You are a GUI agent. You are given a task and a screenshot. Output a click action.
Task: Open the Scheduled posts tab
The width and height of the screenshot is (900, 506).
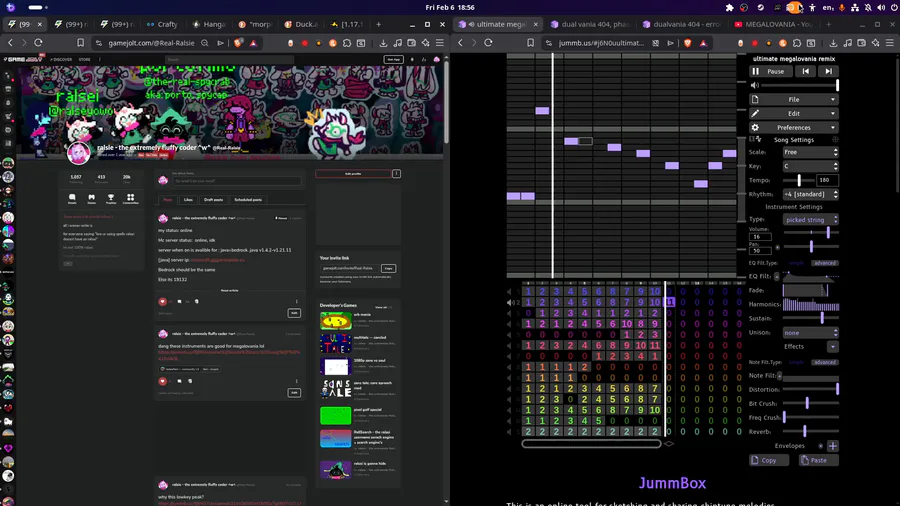click(248, 200)
